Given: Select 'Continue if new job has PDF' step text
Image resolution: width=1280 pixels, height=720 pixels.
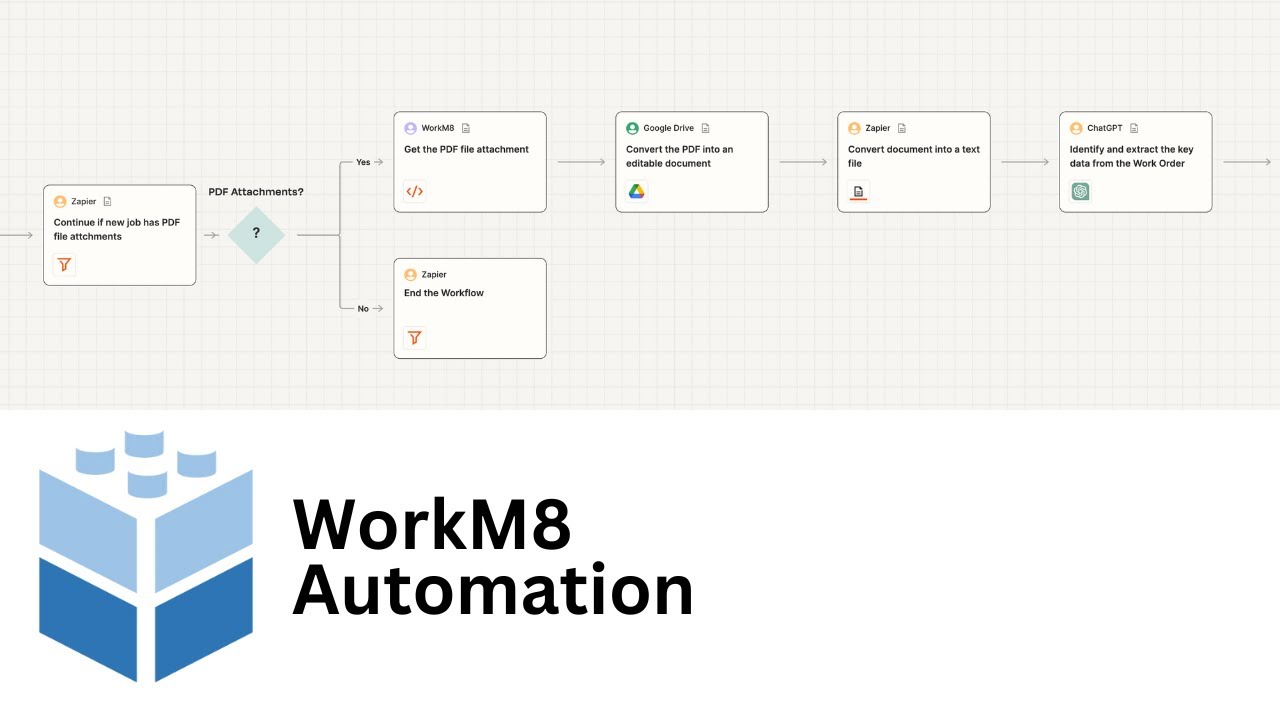Looking at the screenshot, I should click(117, 229).
